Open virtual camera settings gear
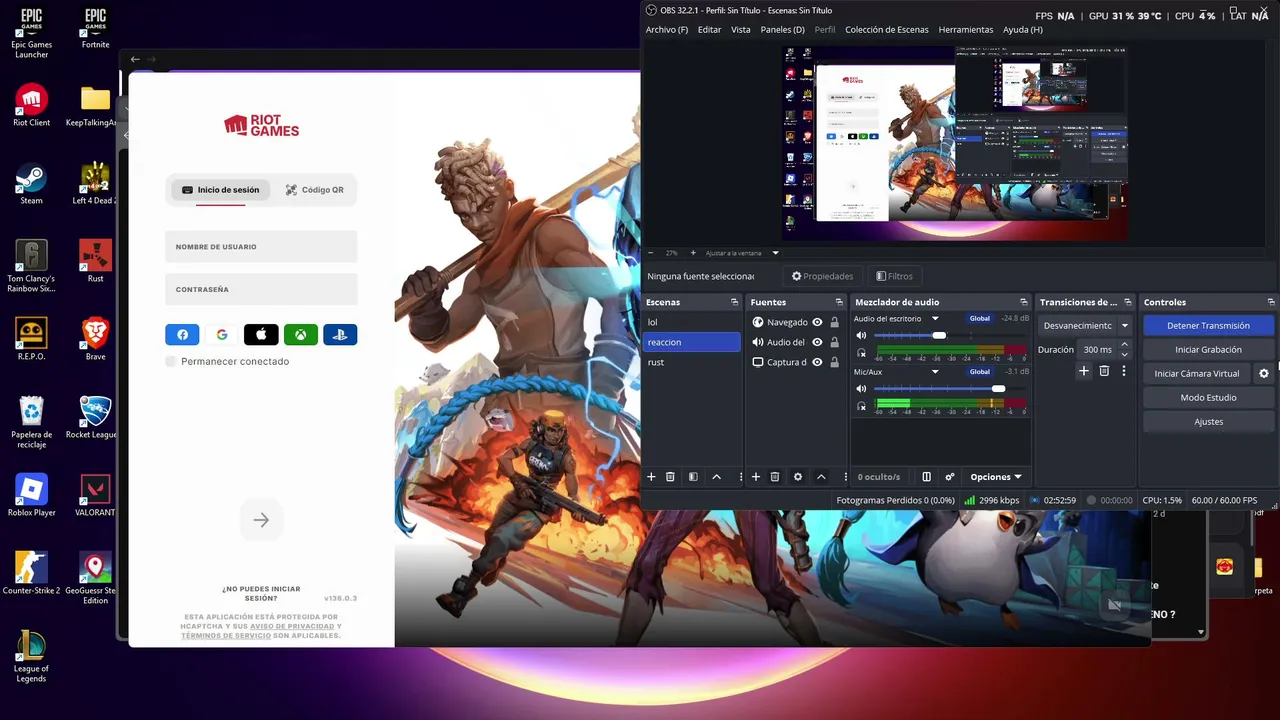 coord(1264,373)
